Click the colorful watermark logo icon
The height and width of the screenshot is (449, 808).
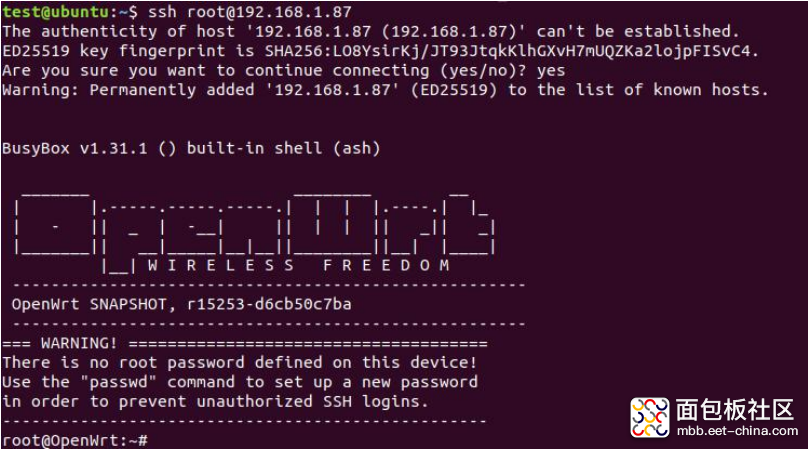650,418
